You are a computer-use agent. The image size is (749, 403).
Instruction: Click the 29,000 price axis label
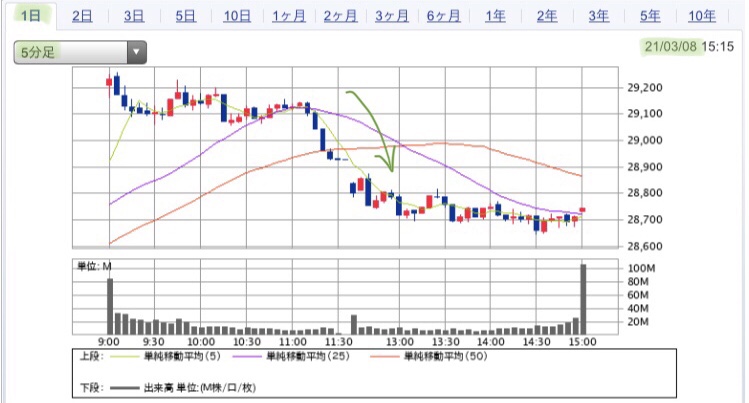(644, 140)
